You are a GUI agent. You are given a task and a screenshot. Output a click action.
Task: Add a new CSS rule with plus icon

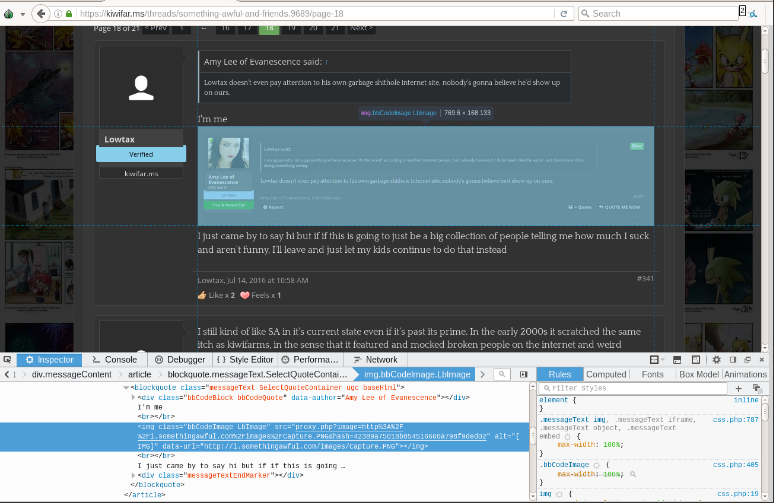coord(738,388)
